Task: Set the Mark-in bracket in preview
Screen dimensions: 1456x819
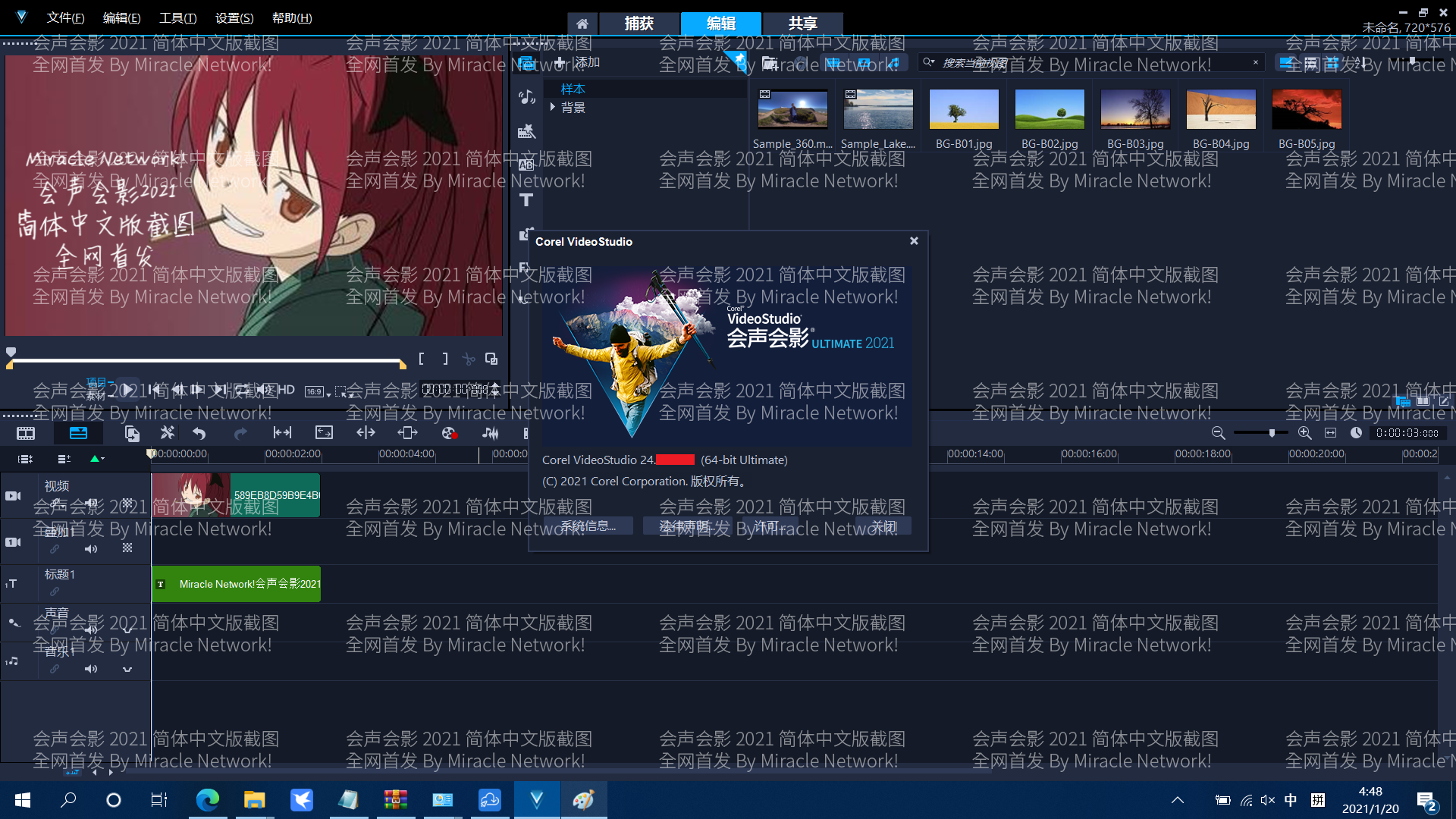Action: (422, 359)
